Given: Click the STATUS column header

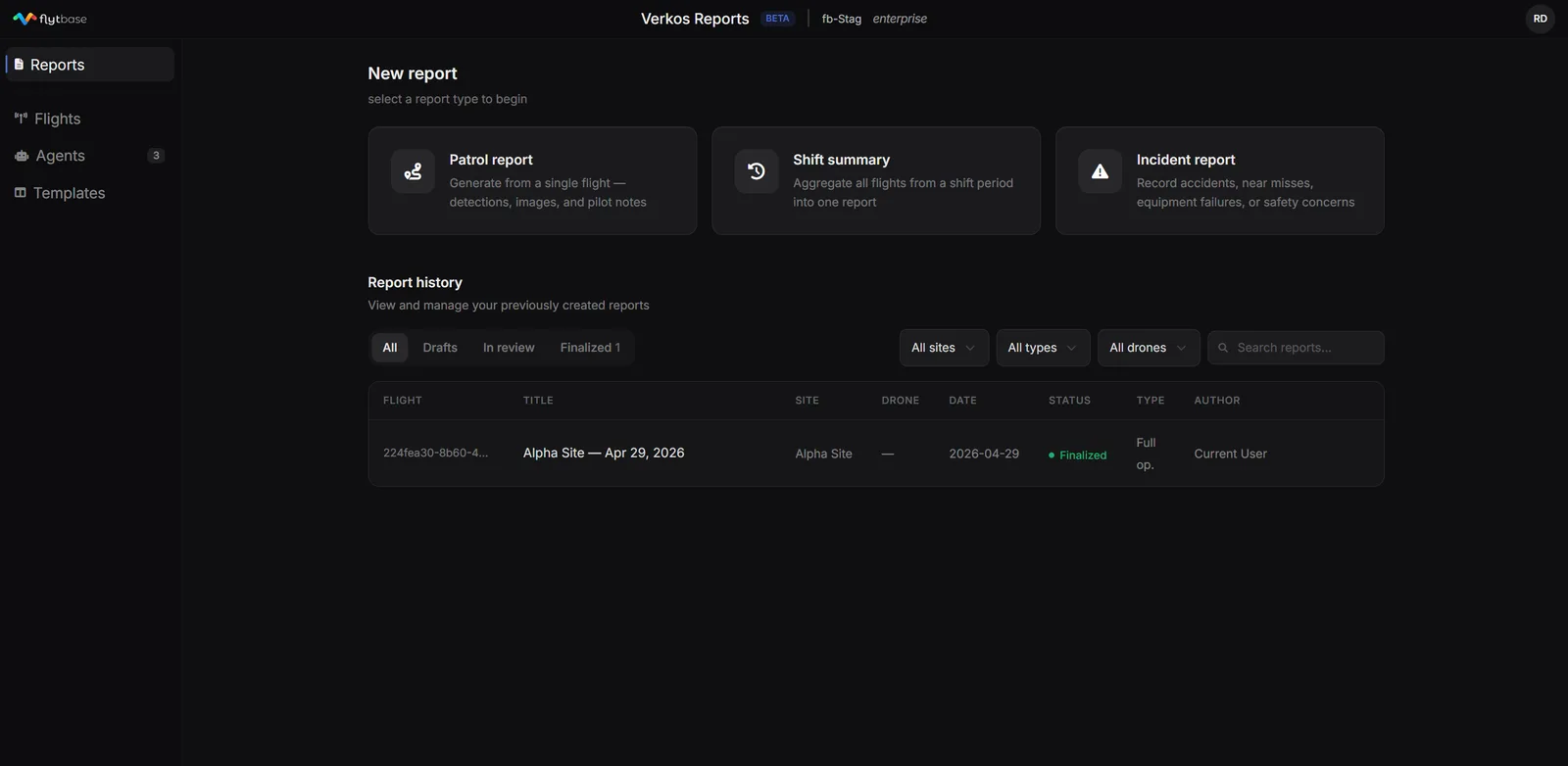Looking at the screenshot, I should click(1069, 401).
